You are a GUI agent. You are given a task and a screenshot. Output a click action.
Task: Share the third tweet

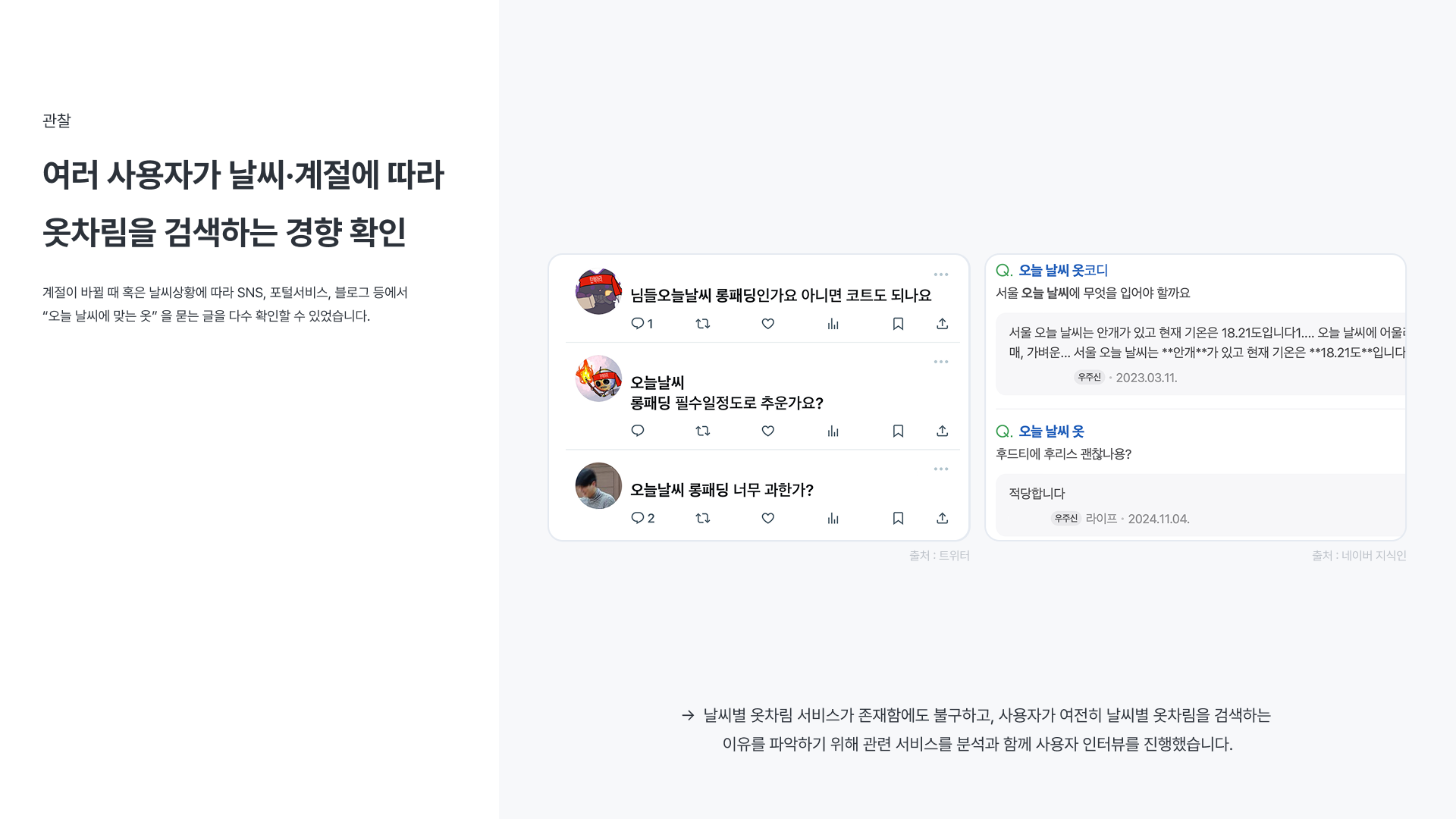click(x=942, y=518)
